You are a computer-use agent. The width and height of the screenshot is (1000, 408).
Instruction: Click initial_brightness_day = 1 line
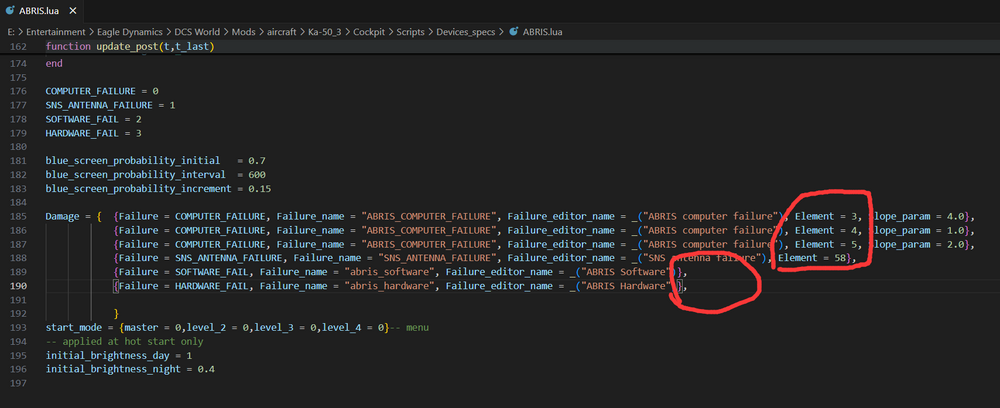pyautogui.click(x=119, y=356)
